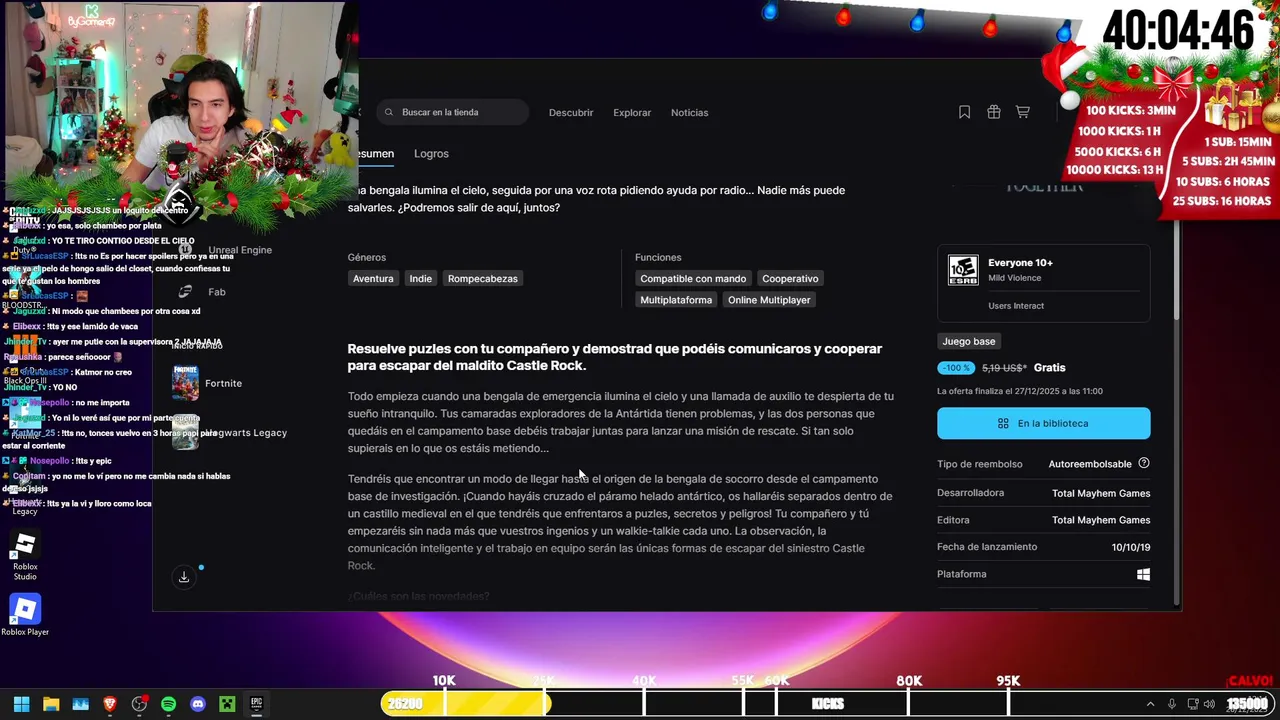The width and height of the screenshot is (1280, 720).
Task: Click the store page vertical scrollbar
Action: (1176, 270)
